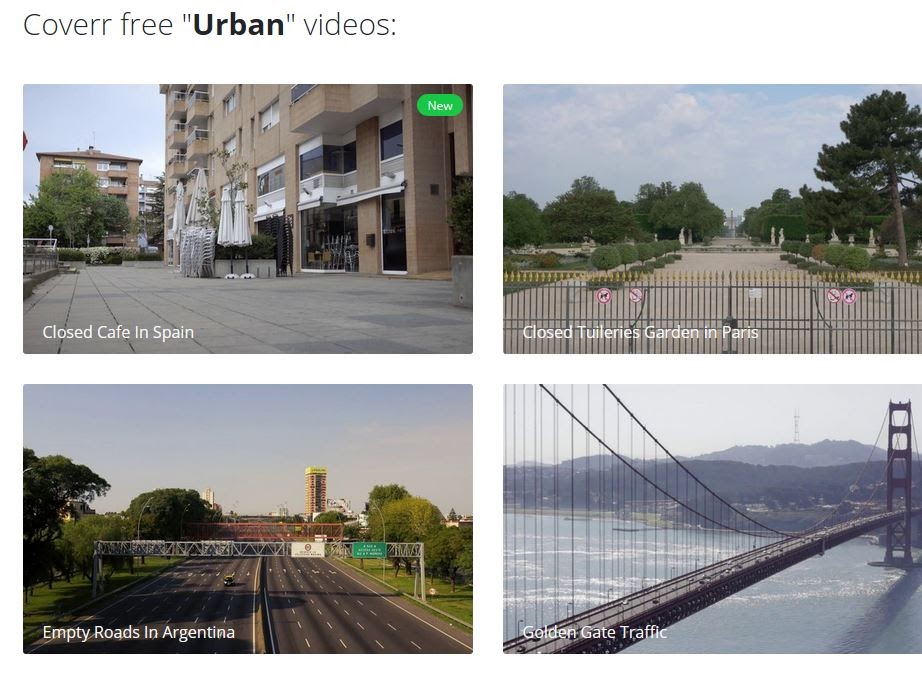Open the Tuileries Garden video thumbnail
The image size is (922, 689).
point(713,219)
